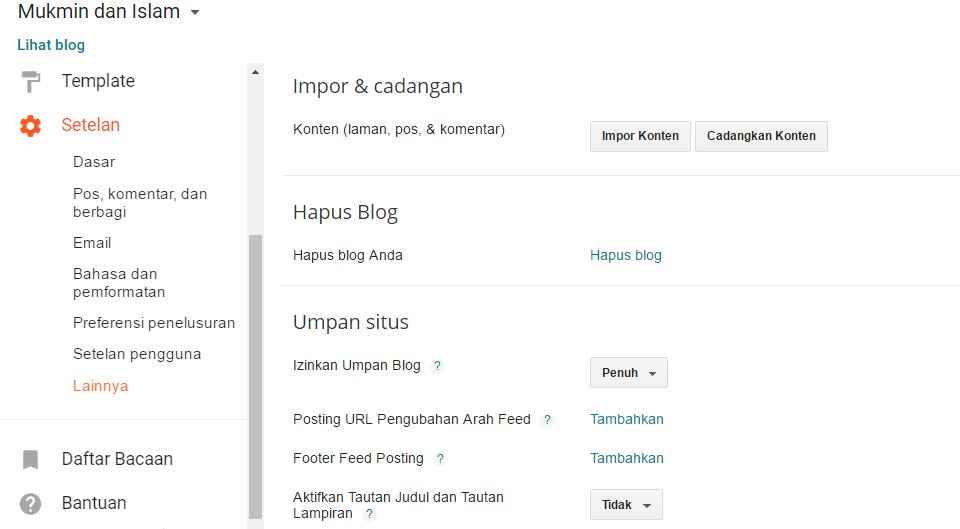The height and width of the screenshot is (529, 960).
Task: Open Preferensi penelusuran settings
Action: point(154,323)
